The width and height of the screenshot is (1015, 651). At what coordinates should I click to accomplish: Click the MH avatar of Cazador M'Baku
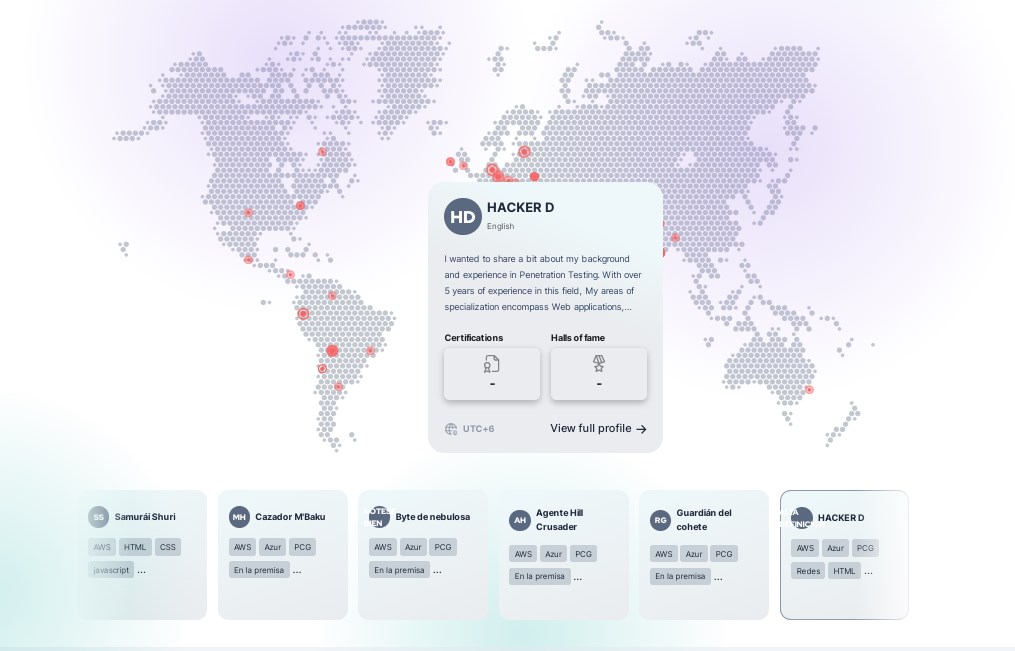pyautogui.click(x=240, y=517)
